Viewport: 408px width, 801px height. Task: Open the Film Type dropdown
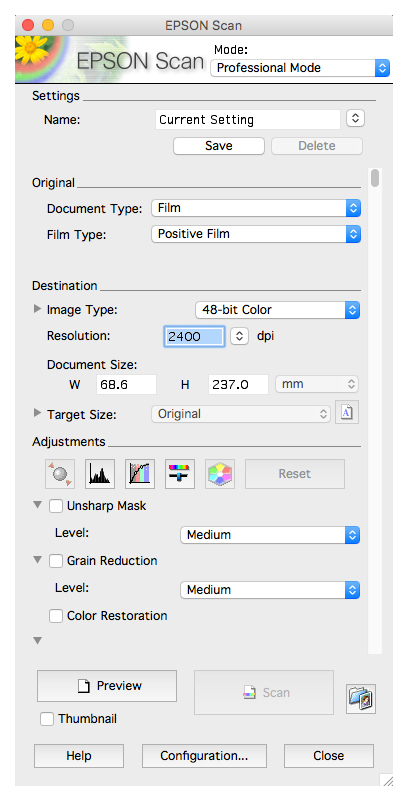[256, 234]
